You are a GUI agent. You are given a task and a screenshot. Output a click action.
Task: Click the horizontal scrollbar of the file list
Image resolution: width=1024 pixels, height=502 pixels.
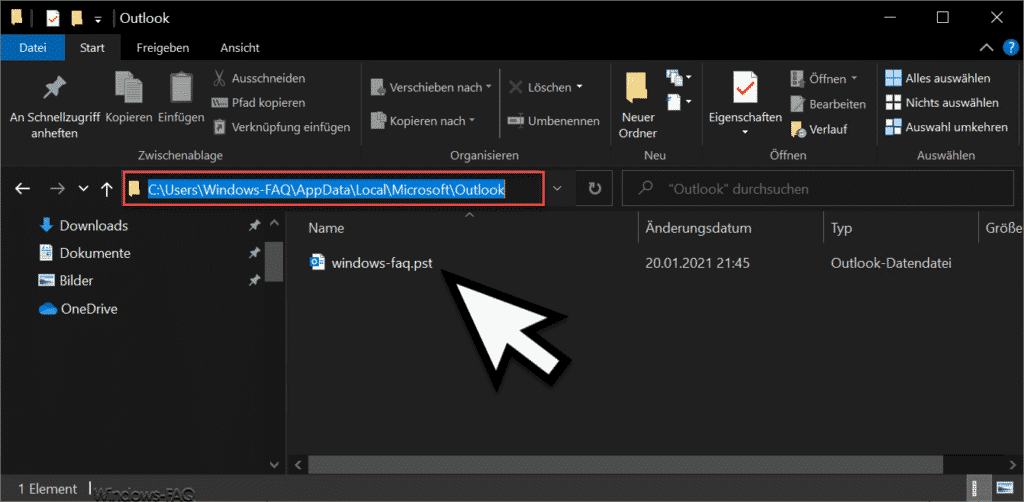point(626,464)
